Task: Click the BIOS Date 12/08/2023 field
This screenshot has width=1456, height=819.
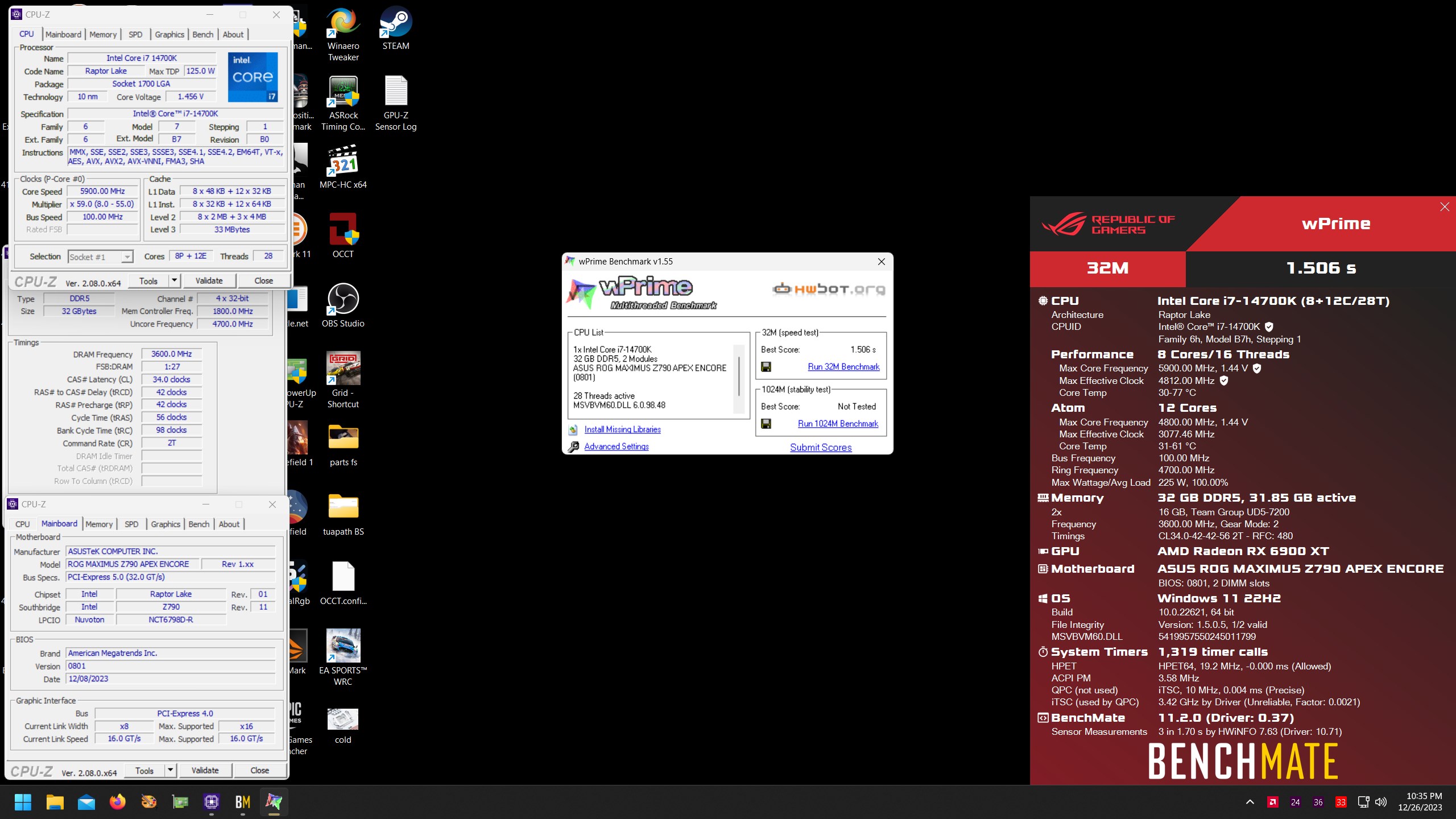Action: 171,679
